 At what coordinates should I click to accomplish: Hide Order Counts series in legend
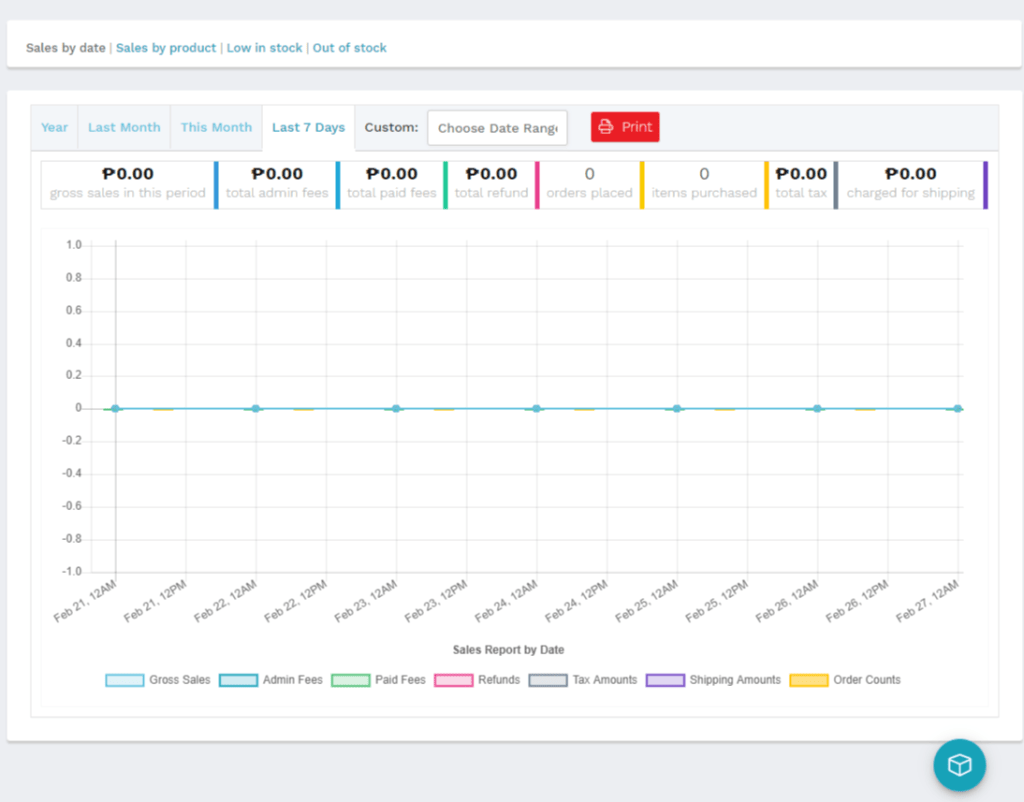coord(809,680)
